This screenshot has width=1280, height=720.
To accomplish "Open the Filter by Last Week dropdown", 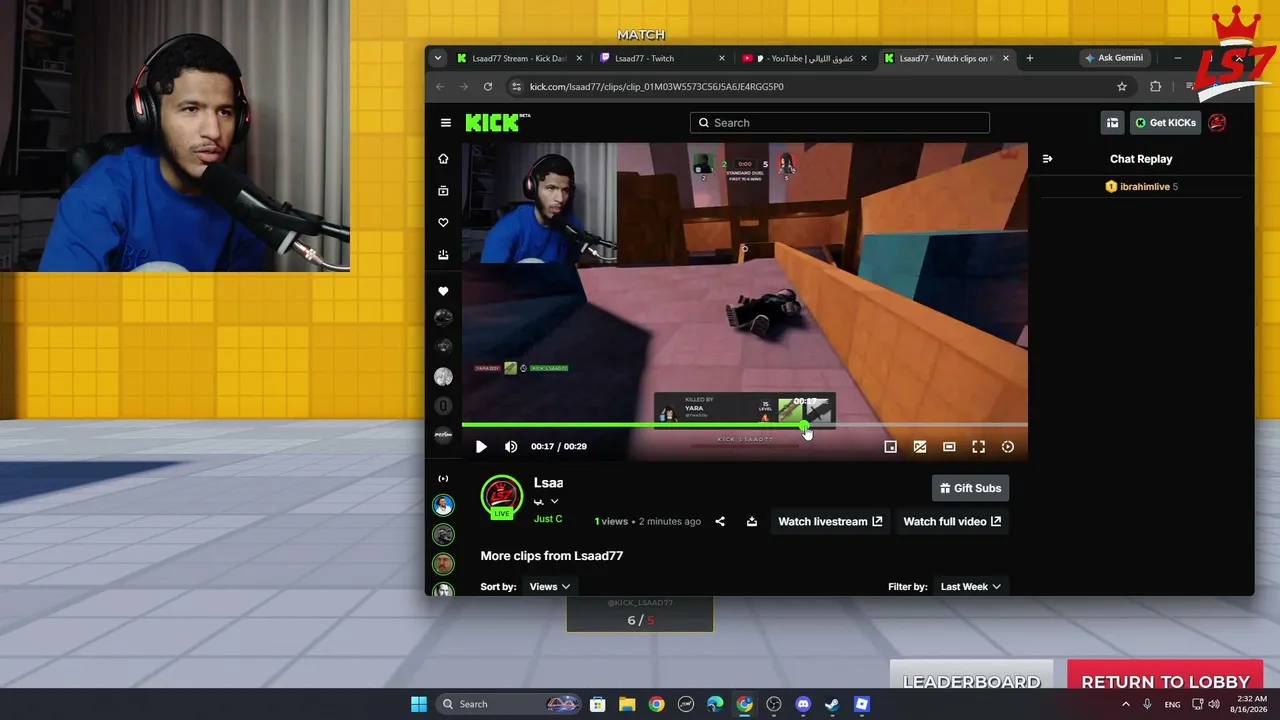I will 971,587.
